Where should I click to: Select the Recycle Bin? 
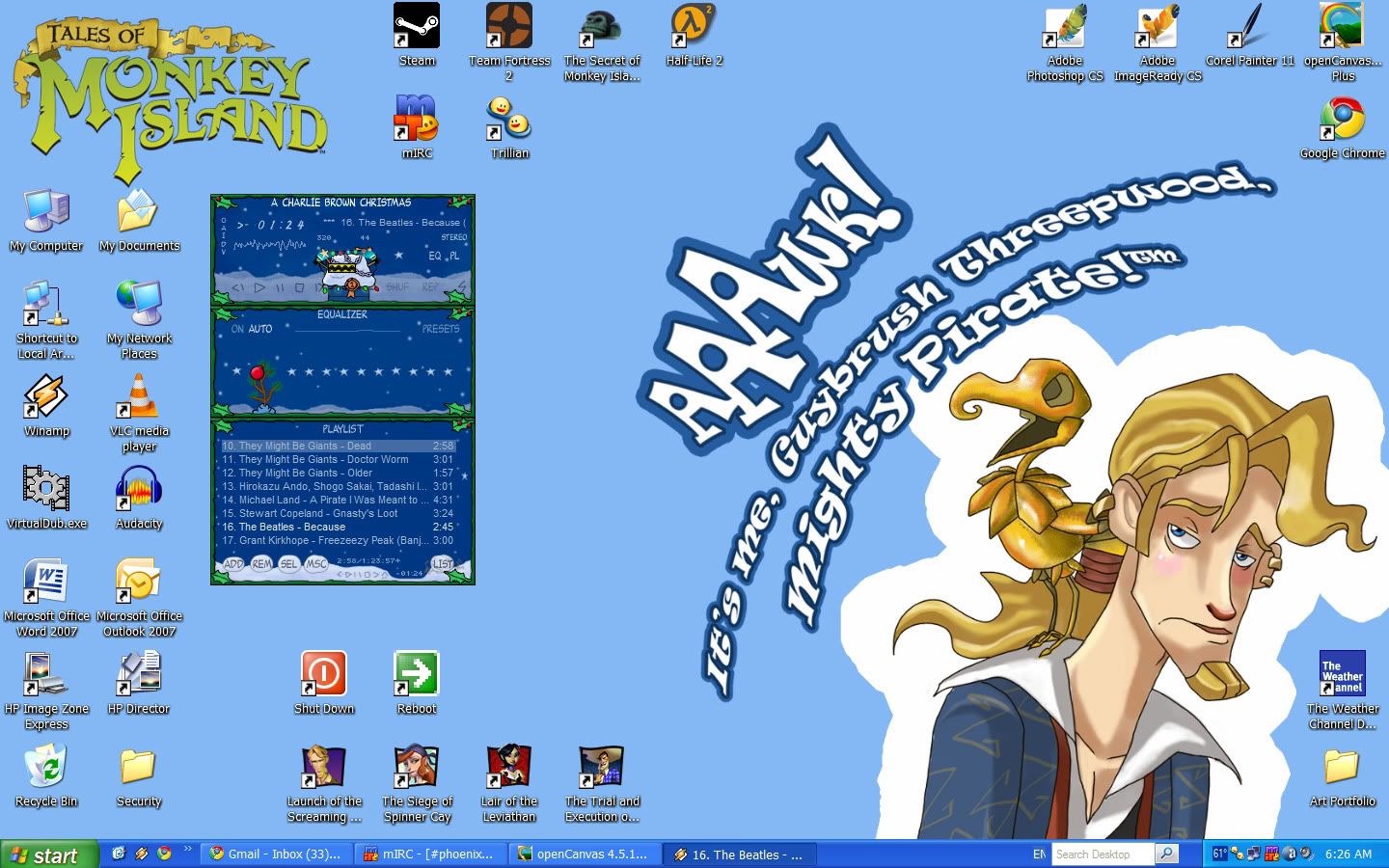click(x=46, y=776)
